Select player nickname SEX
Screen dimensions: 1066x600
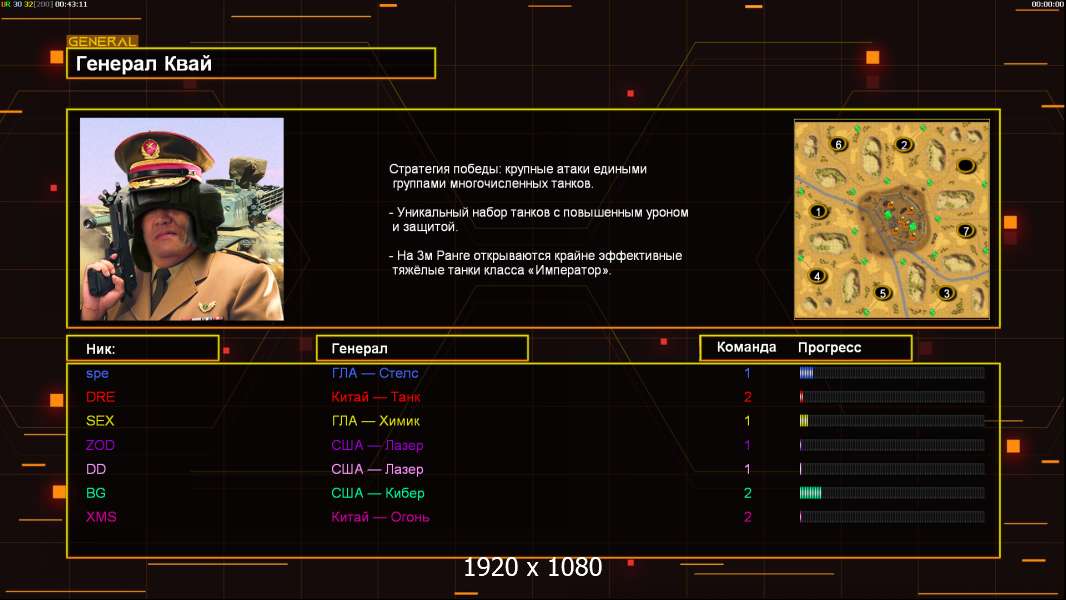(100, 421)
